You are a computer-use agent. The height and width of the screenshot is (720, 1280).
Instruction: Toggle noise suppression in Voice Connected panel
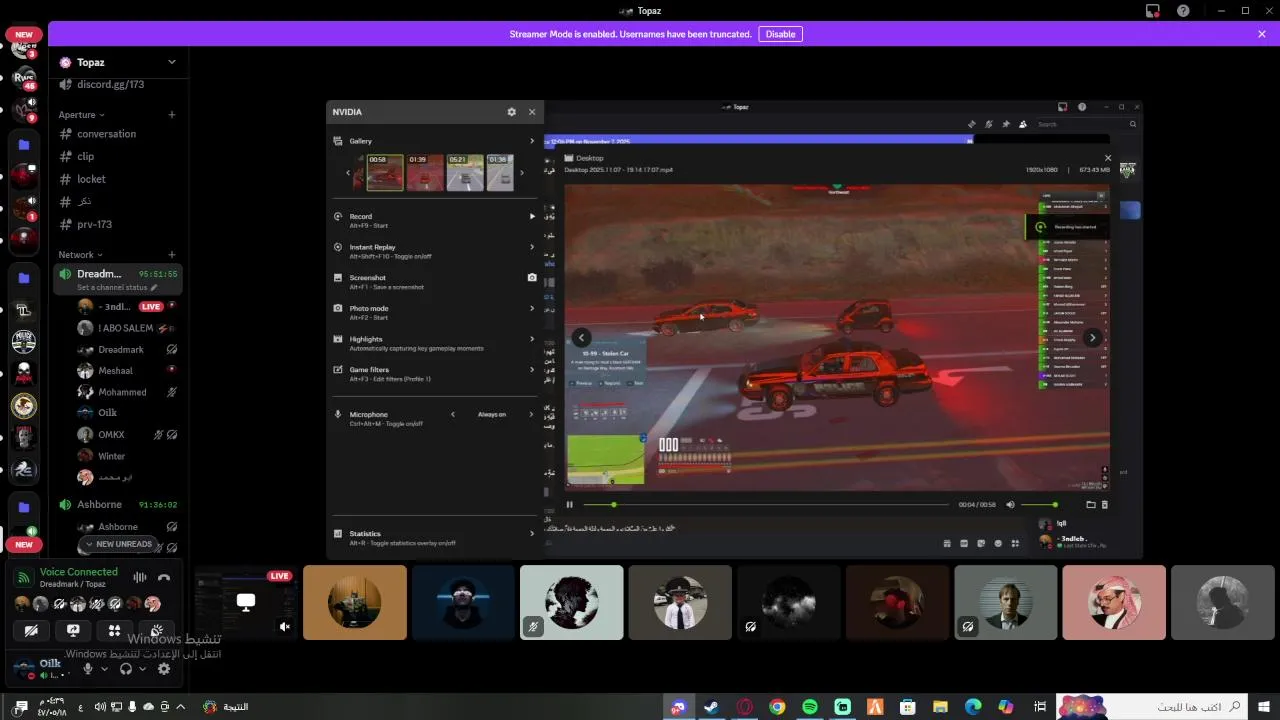139,577
